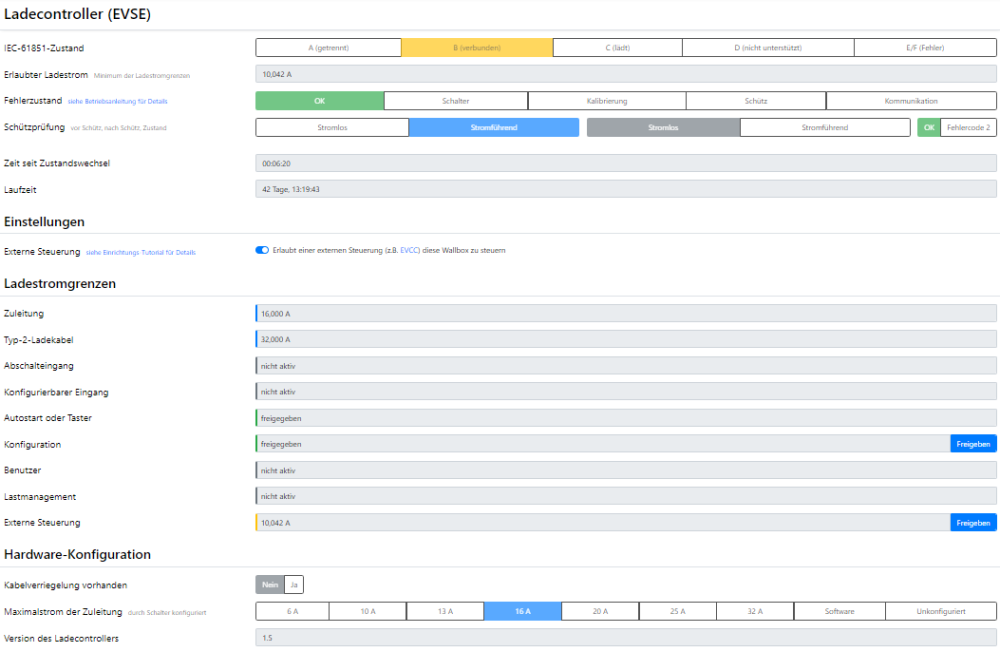The height and width of the screenshot is (652, 1000).
Task: Choose 32 A as Maximalstrom der Zuleitung
Action: pos(755,611)
